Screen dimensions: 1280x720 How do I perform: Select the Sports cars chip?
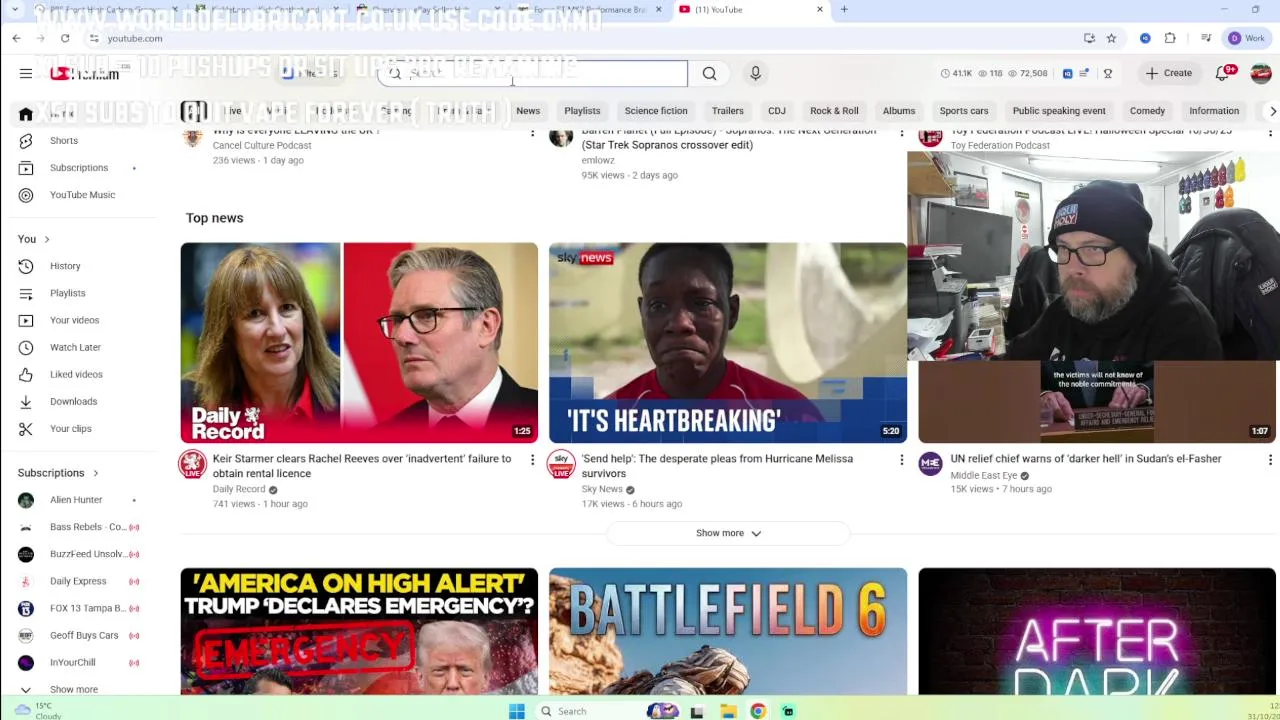[964, 111]
